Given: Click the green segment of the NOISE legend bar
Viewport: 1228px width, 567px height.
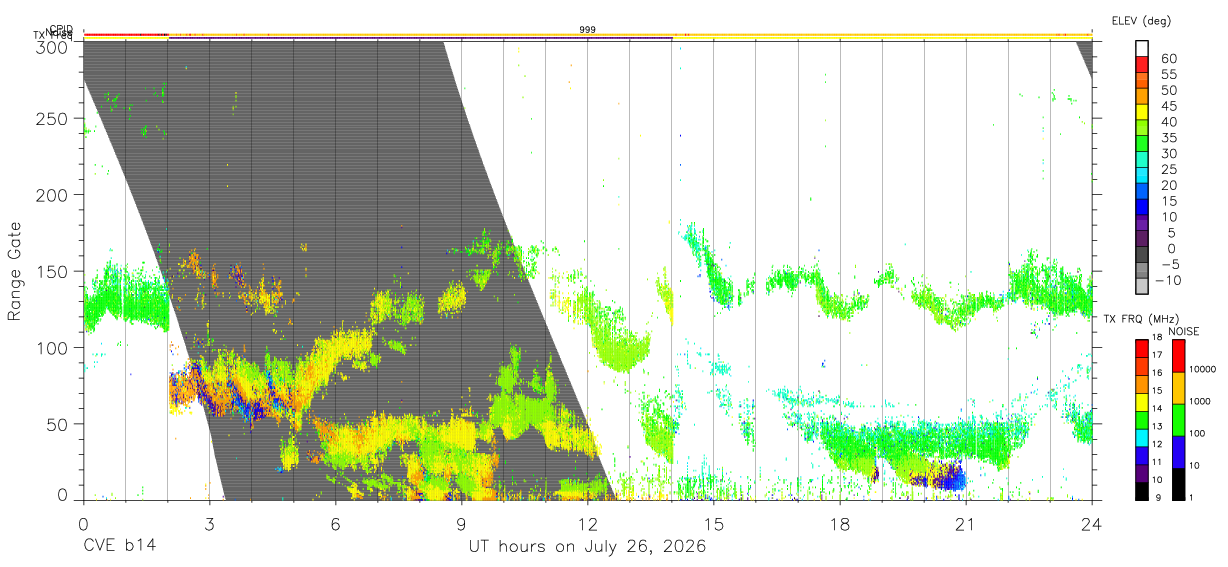Looking at the screenshot, I should pyautogui.click(x=1177, y=420).
